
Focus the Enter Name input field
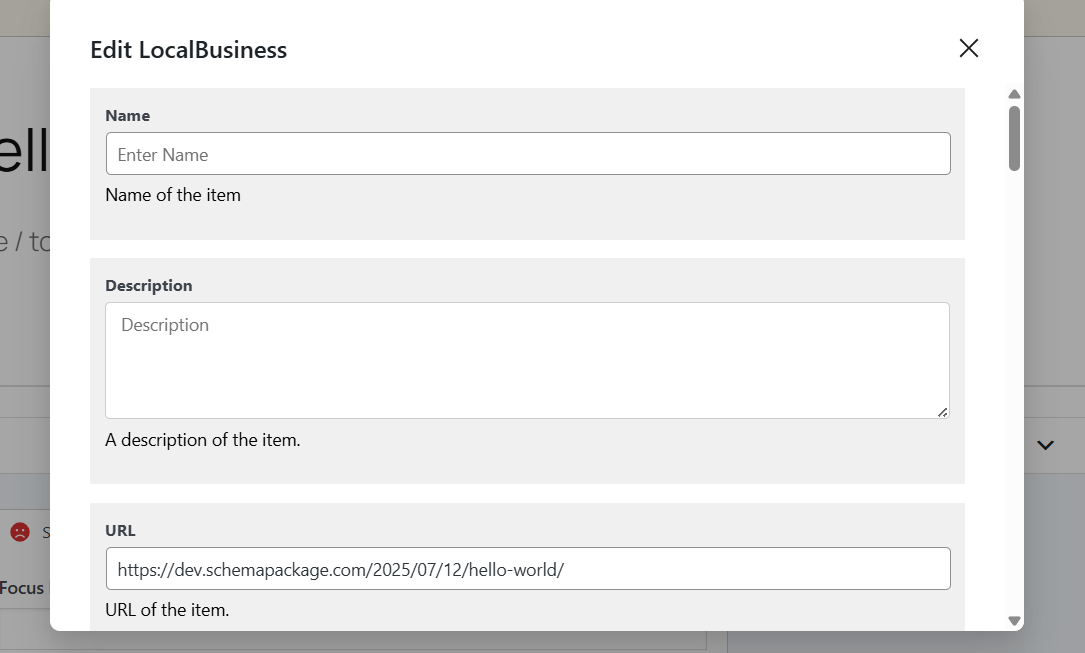click(x=528, y=154)
